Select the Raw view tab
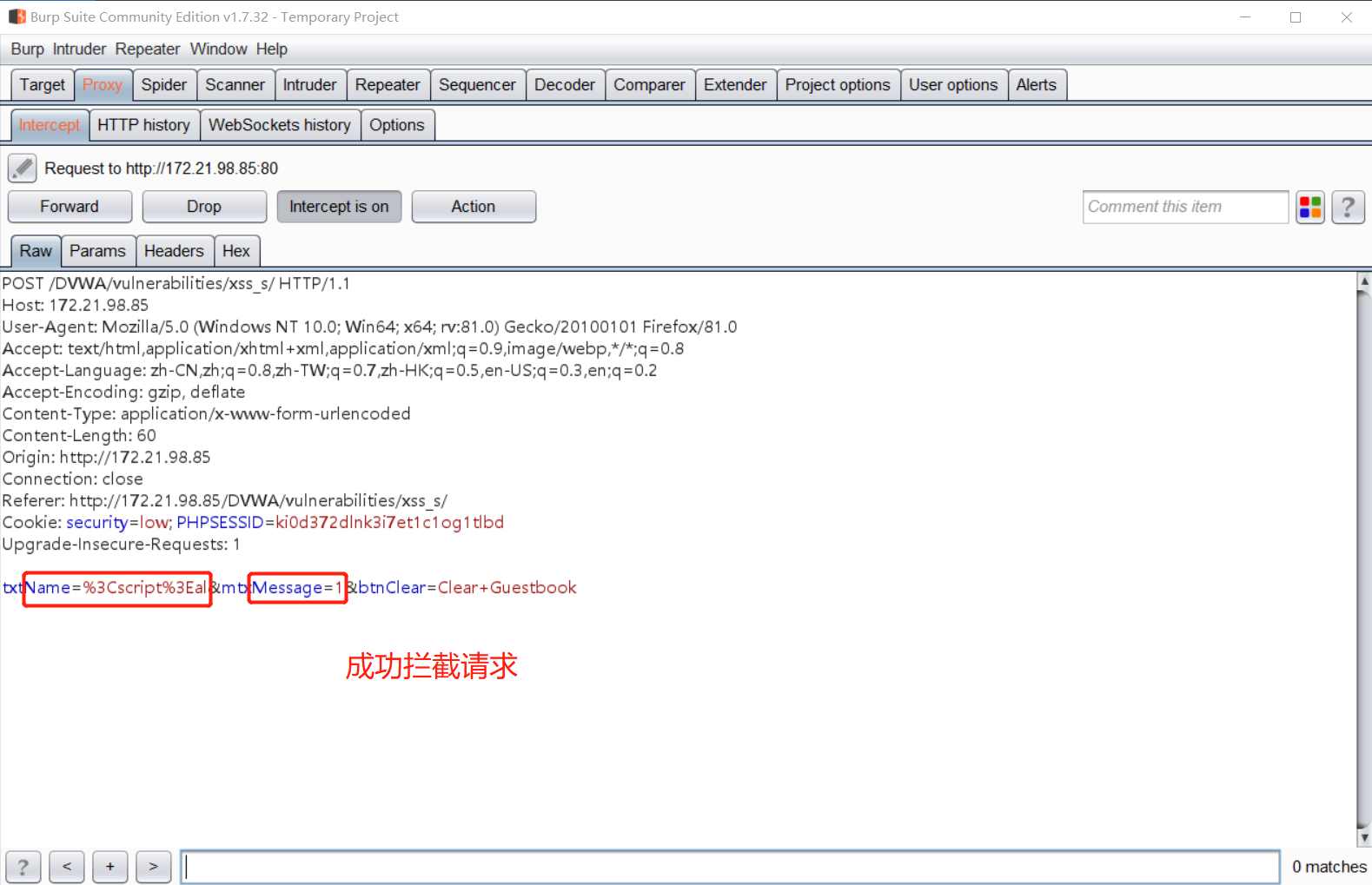This screenshot has height=885, width=1372. point(36,251)
